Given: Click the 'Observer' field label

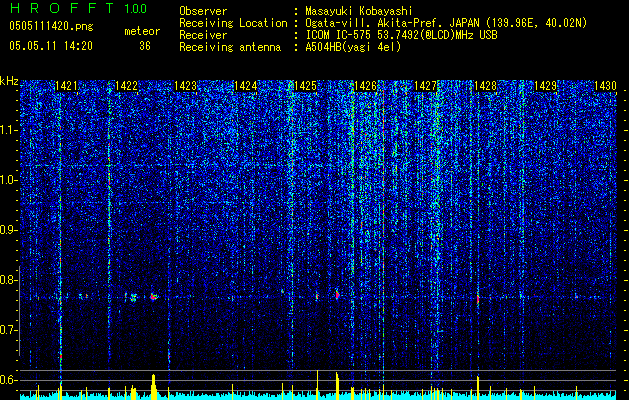Looking at the screenshot, I should [x=203, y=11].
